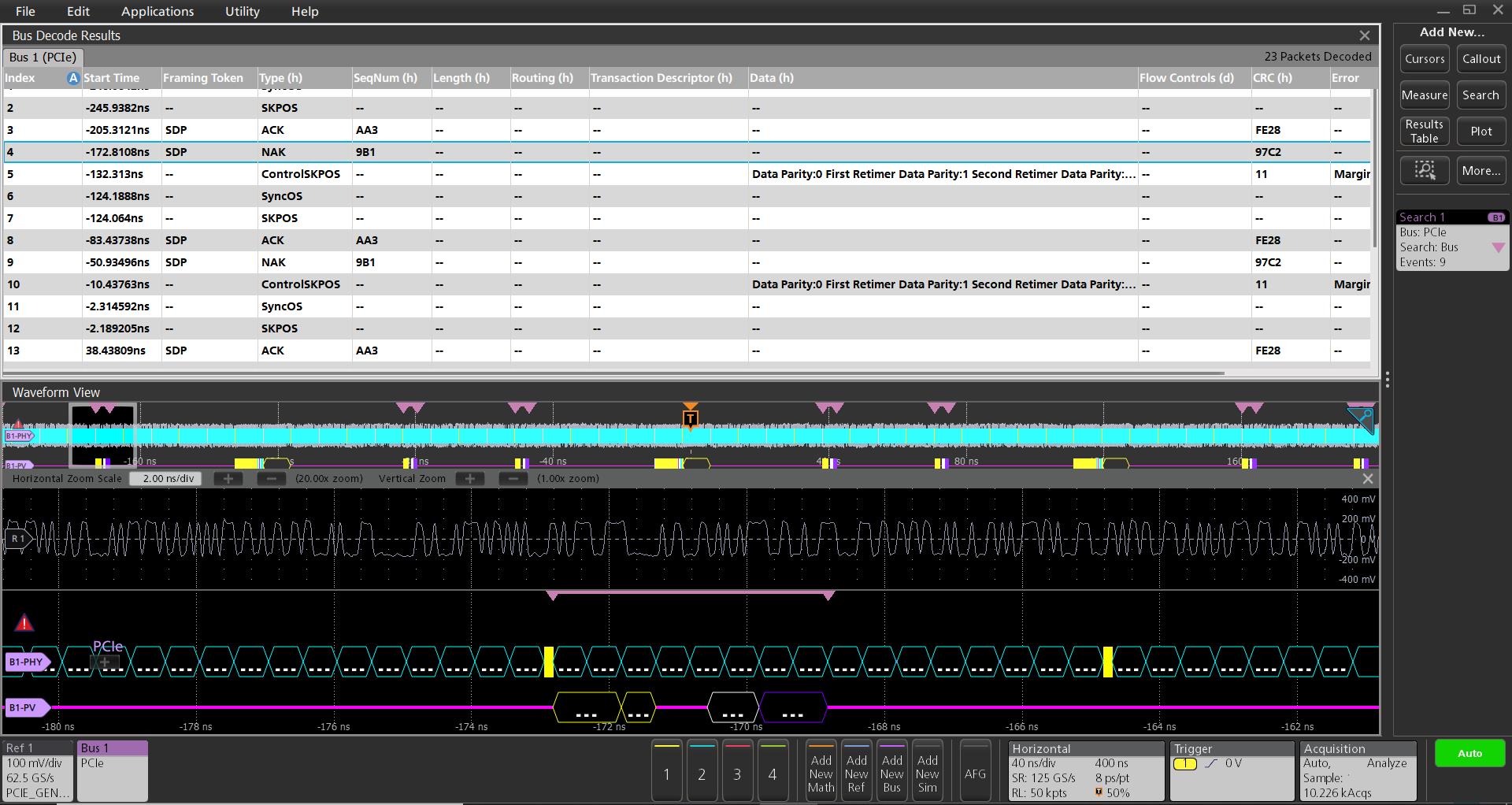Click the horizontal zoom plus icon
1512x805 pixels.
coord(228,478)
